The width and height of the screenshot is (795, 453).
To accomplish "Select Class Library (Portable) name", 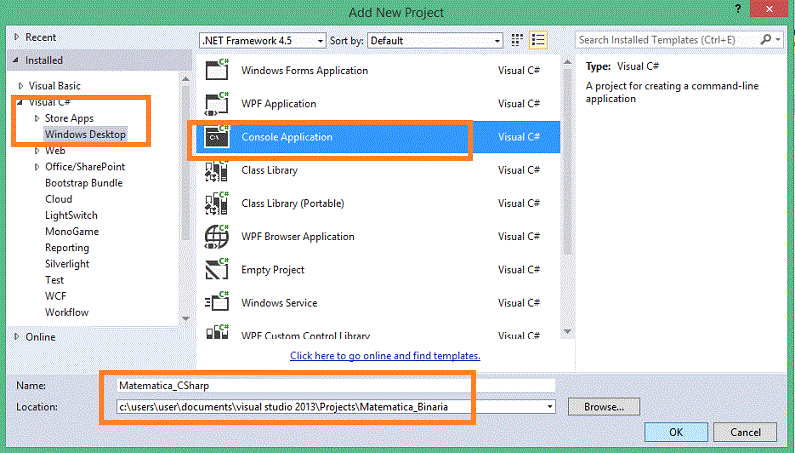I will click(293, 203).
